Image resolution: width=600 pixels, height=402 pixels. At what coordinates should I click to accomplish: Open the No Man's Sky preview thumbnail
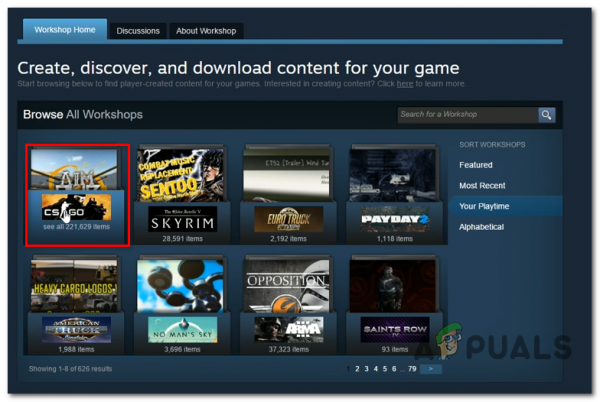click(x=180, y=286)
